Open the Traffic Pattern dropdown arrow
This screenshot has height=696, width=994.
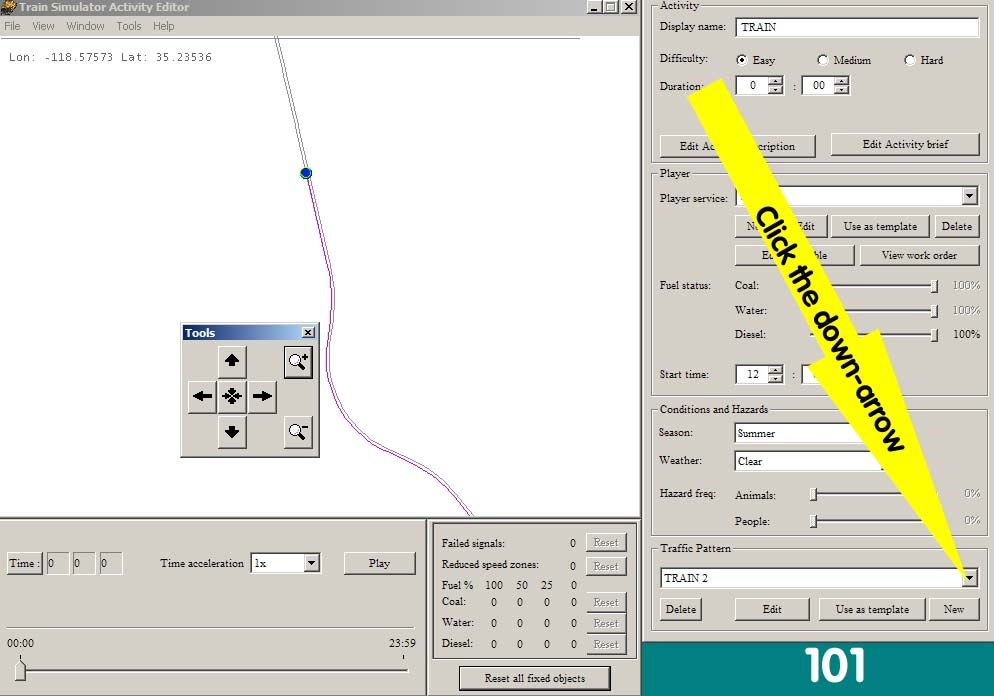click(x=969, y=577)
